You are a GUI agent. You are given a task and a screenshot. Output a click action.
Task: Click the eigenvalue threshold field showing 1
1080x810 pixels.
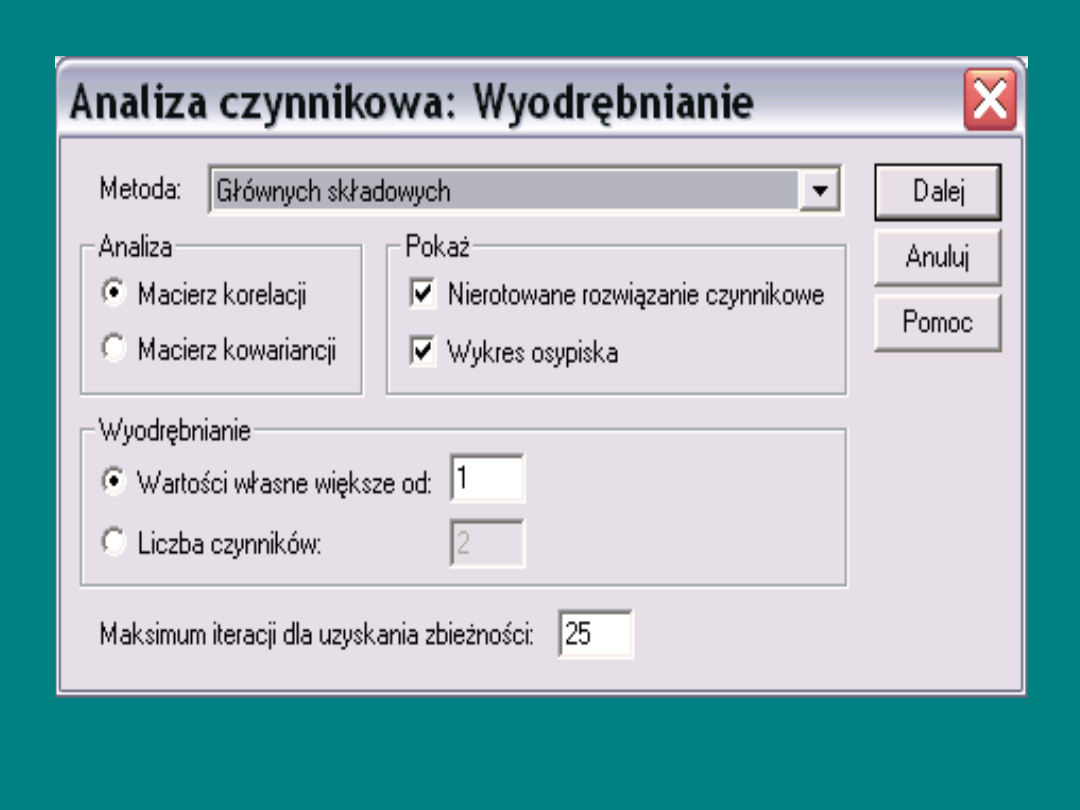point(487,480)
